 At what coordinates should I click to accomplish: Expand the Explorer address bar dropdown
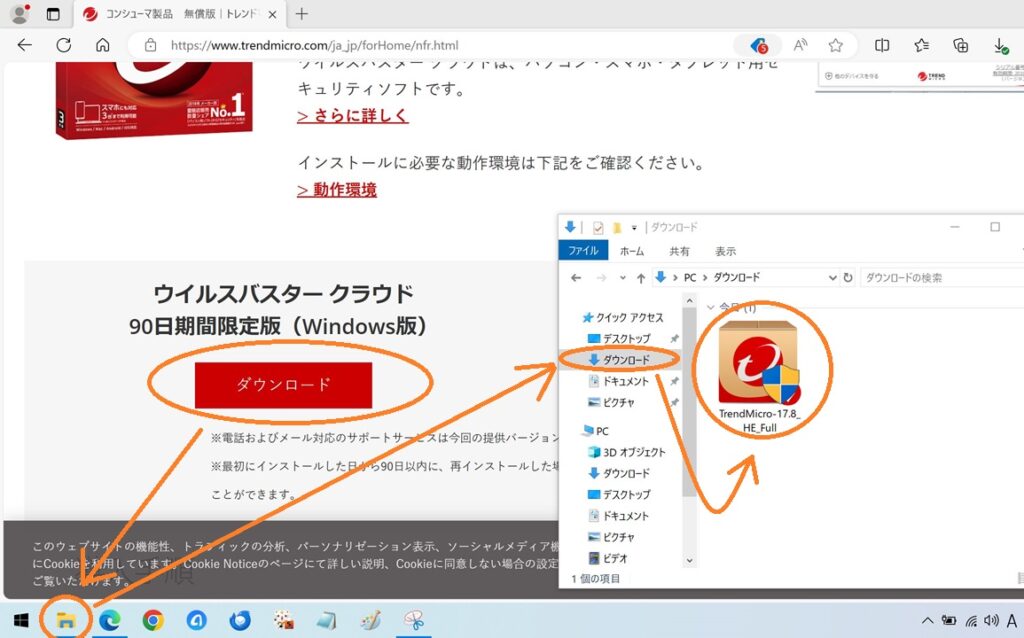point(832,277)
